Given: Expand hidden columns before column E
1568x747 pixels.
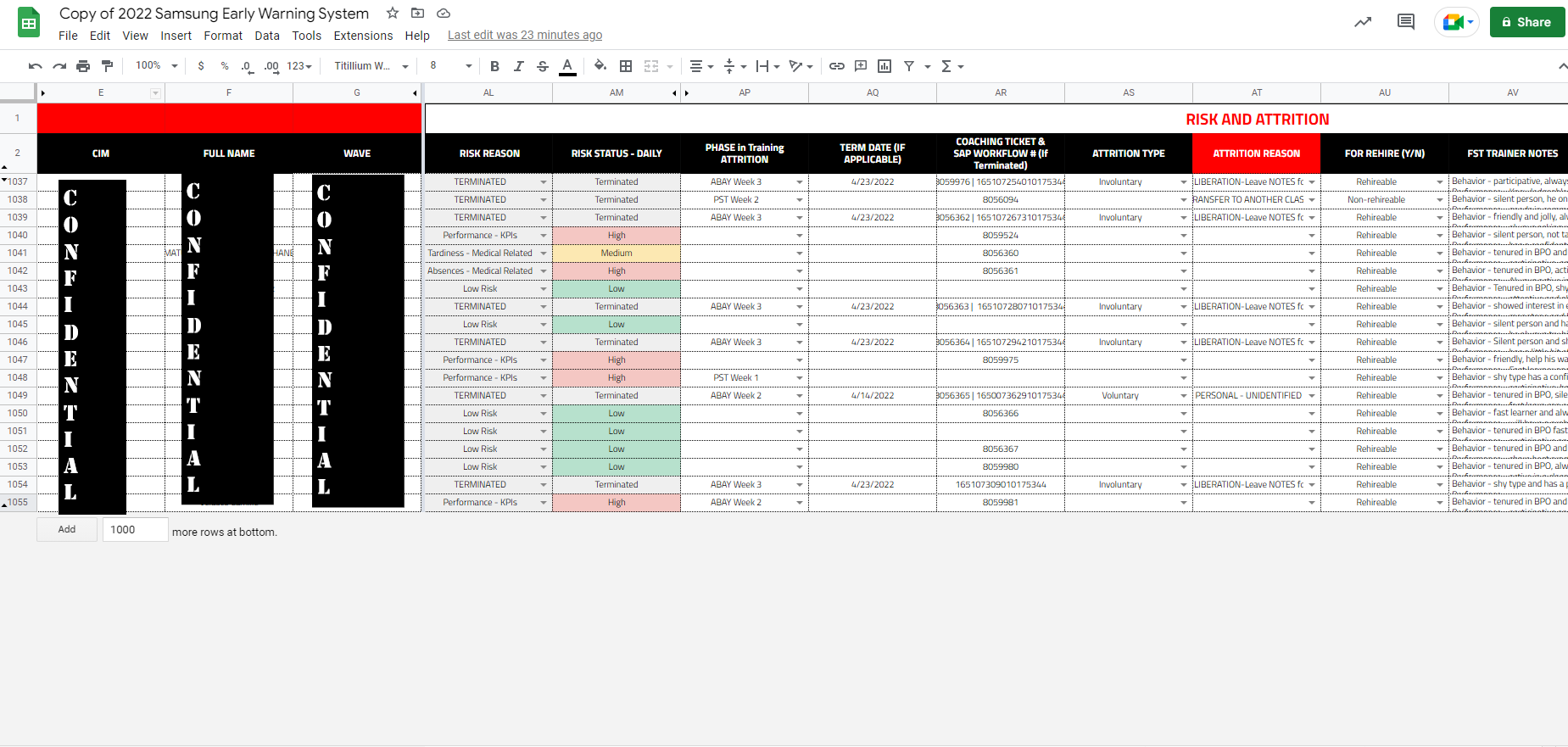Looking at the screenshot, I should click(x=42, y=93).
